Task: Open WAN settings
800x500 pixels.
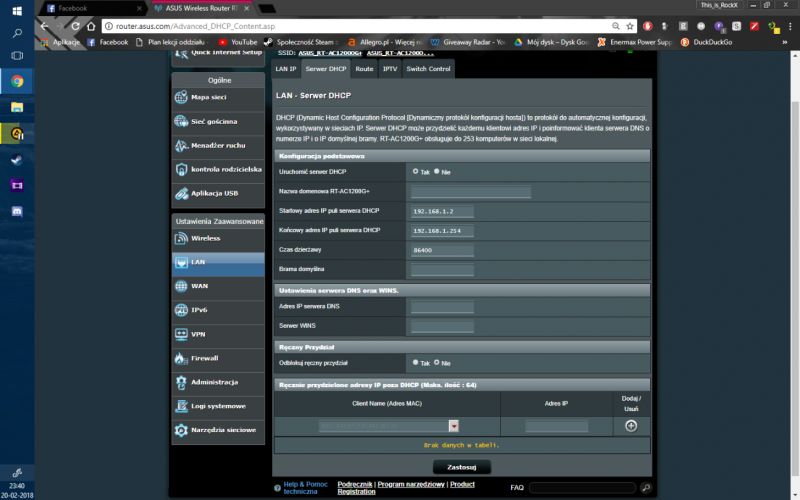Action: point(218,286)
